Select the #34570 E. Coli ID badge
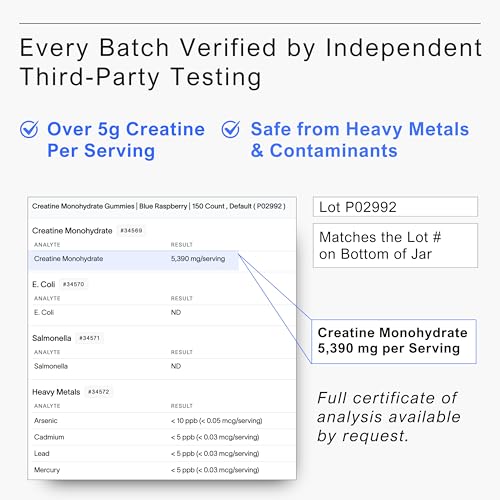This screenshot has height=500, width=500. (74, 284)
